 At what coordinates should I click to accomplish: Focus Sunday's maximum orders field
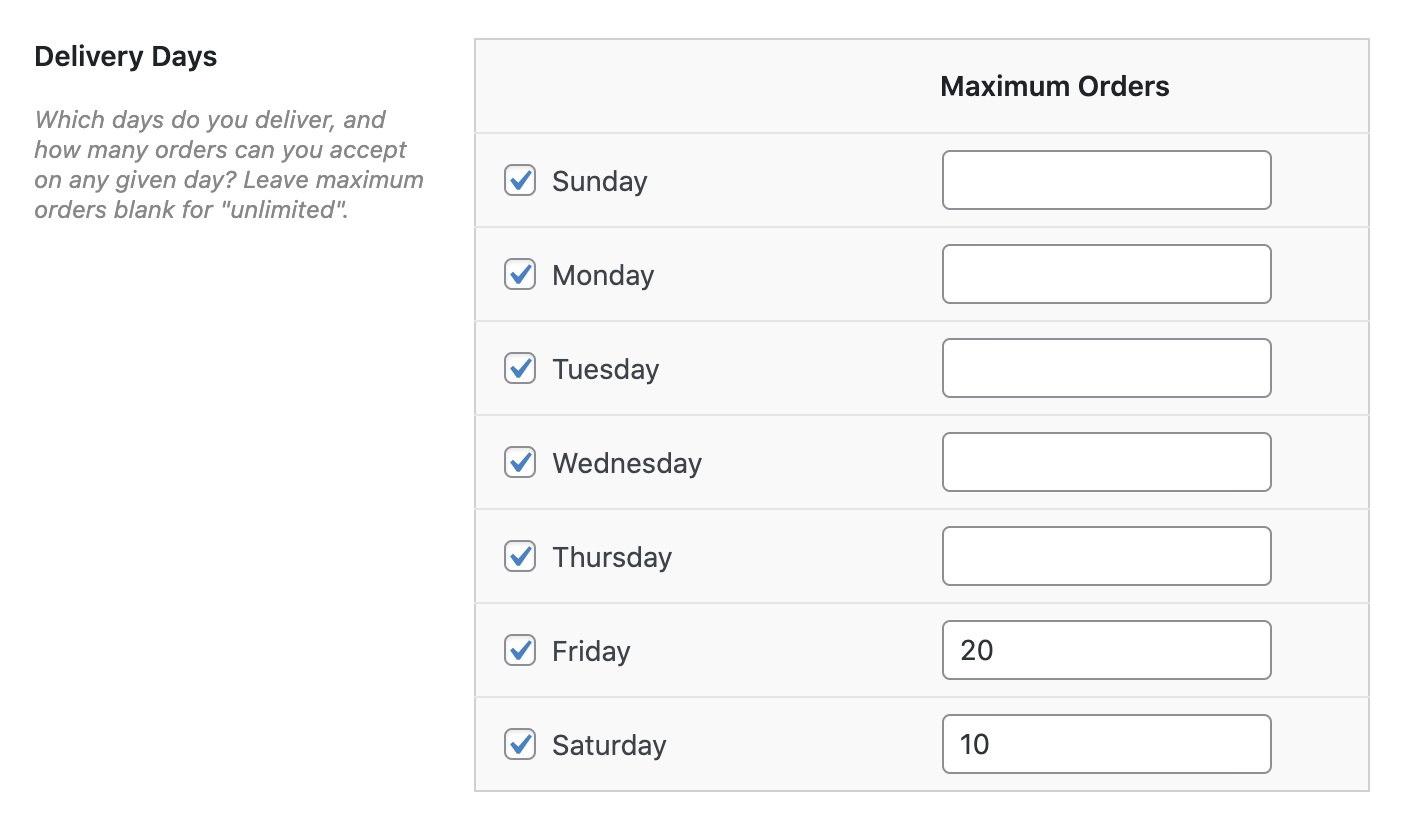tap(1106, 180)
